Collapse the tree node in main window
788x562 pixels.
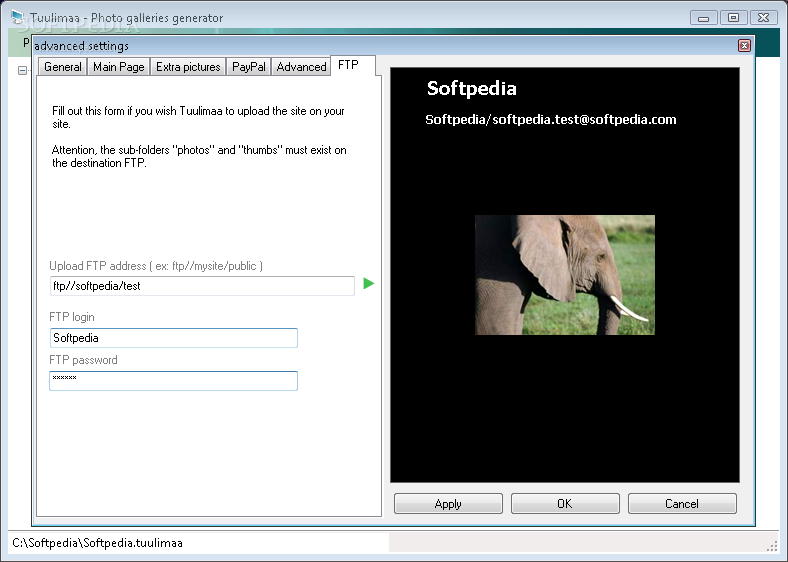22,70
